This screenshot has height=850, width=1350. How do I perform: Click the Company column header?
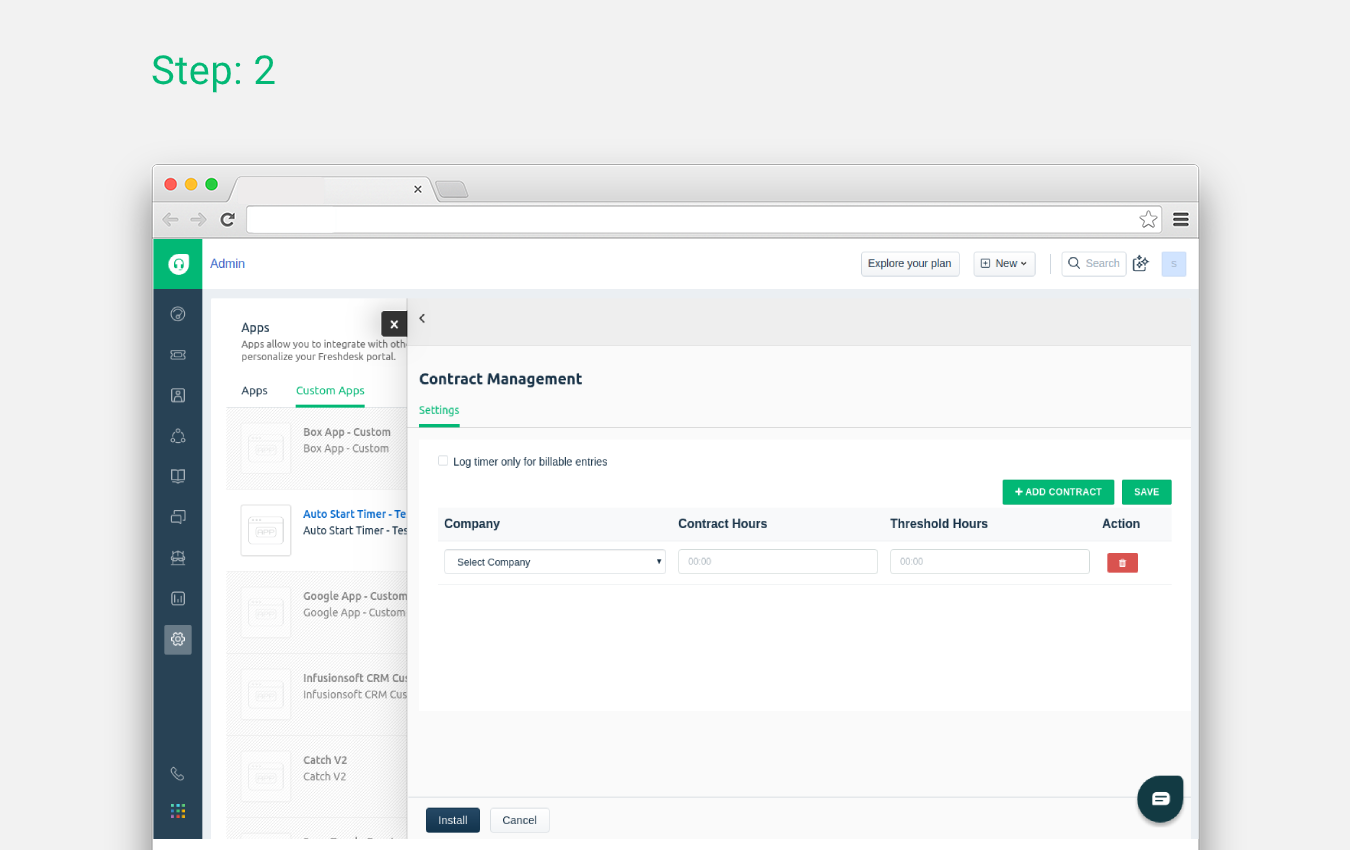(472, 524)
